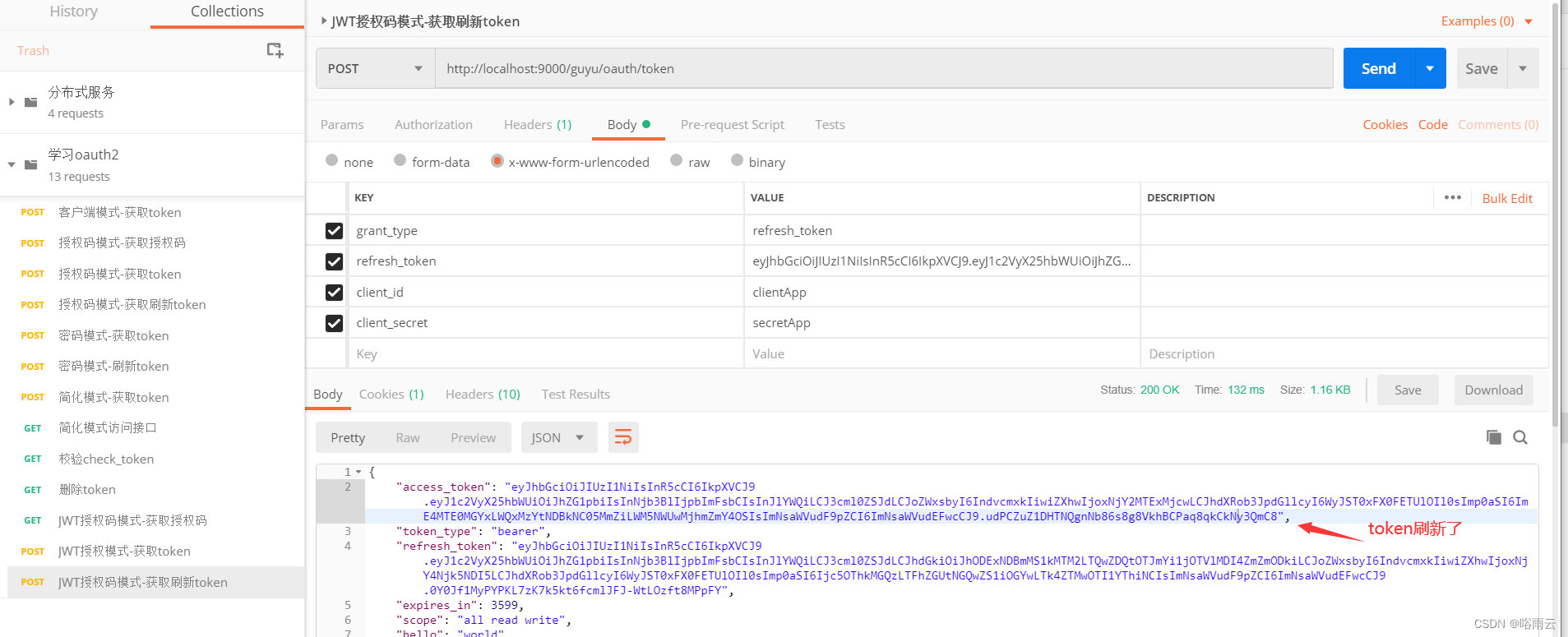The width and height of the screenshot is (1568, 637).
Task: Click the page vertical scrollbar
Action: (1555, 214)
